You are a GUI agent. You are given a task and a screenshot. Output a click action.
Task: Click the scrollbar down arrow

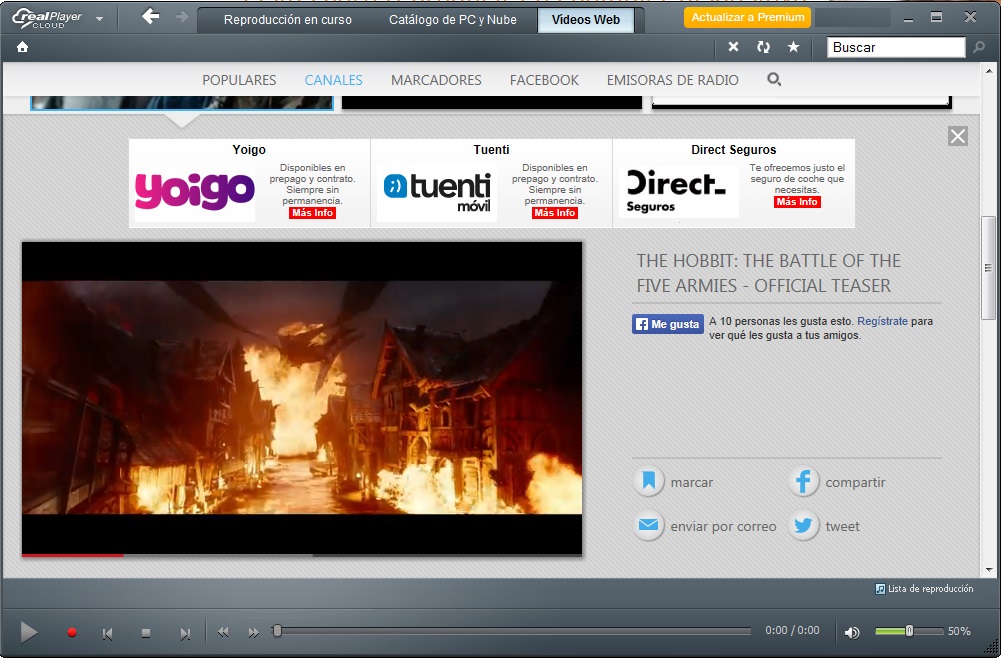[989, 569]
